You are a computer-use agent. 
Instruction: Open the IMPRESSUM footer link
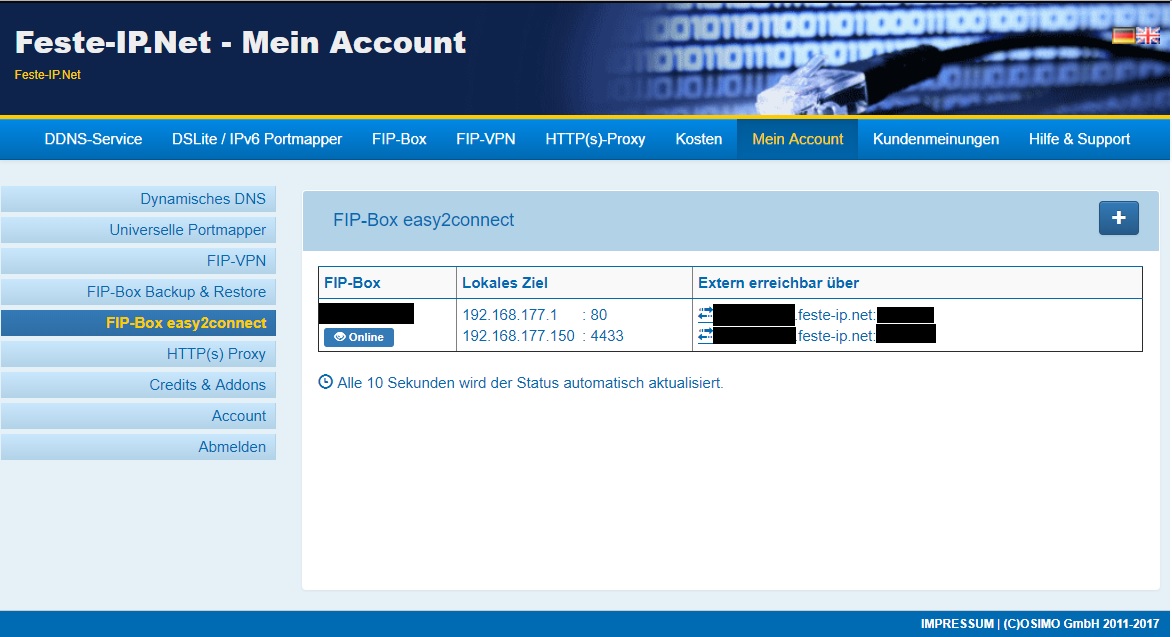tap(957, 624)
